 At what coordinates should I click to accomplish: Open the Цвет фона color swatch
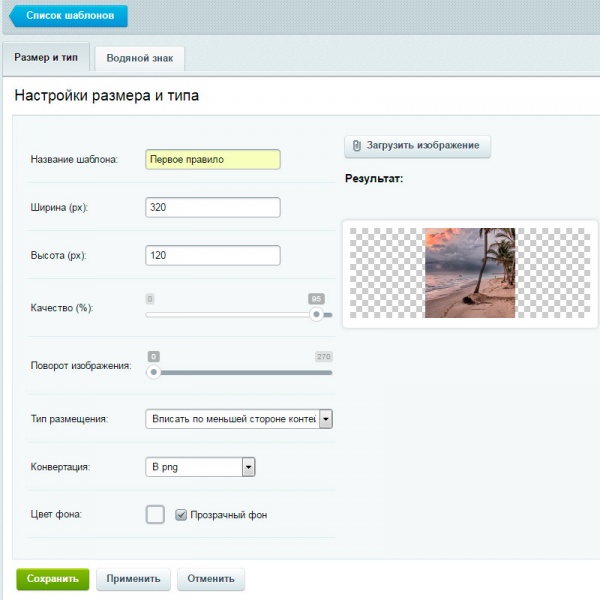[x=155, y=515]
